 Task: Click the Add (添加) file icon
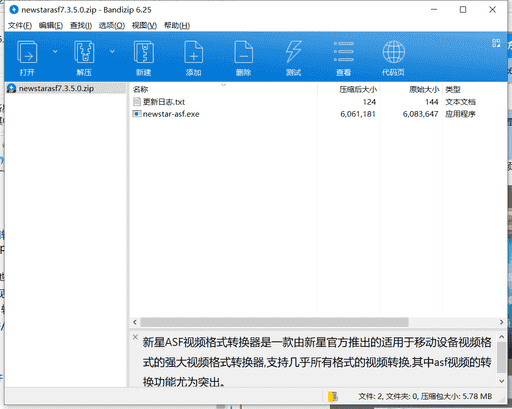194,52
